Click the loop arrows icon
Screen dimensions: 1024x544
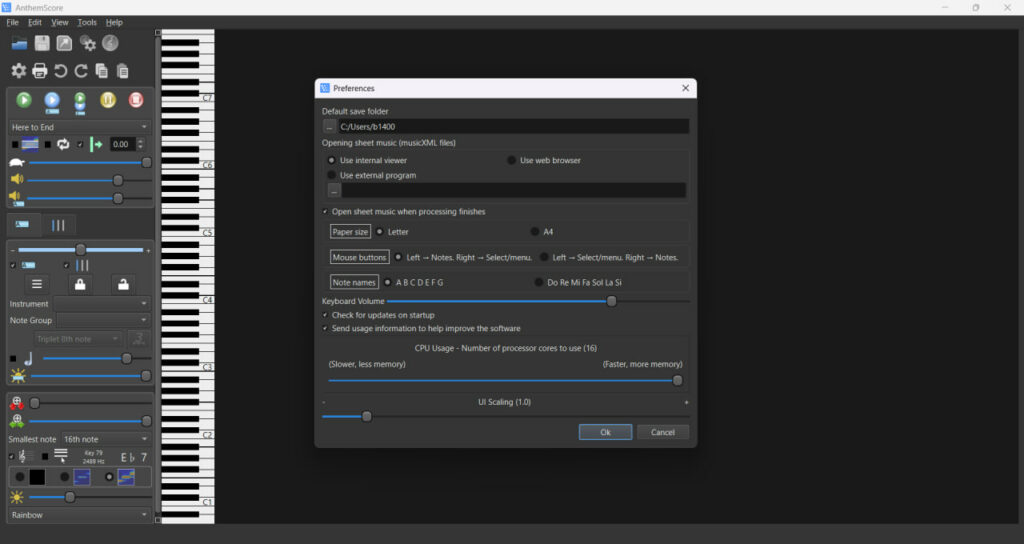tap(63, 144)
